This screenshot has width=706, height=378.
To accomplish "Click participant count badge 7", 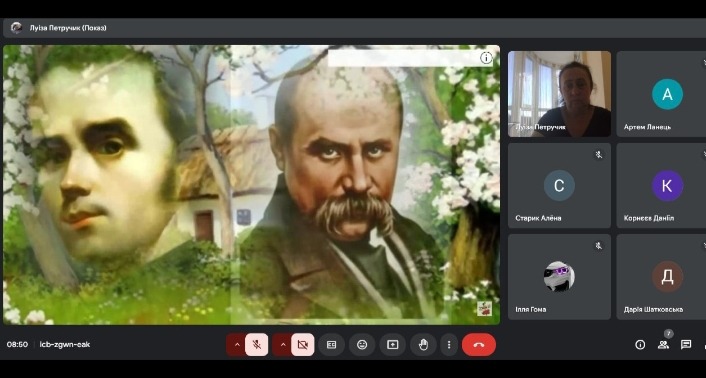I will (x=669, y=333).
